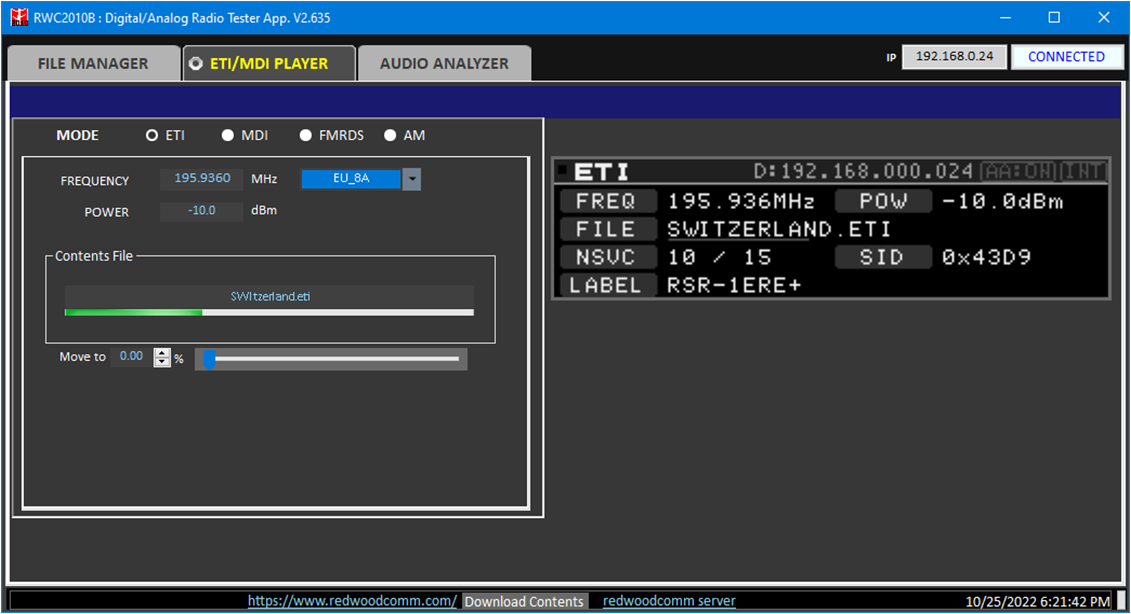This screenshot has height=614, width=1131.
Task: Click the RWC2010B app icon in title bar
Action: pyautogui.click(x=19, y=17)
